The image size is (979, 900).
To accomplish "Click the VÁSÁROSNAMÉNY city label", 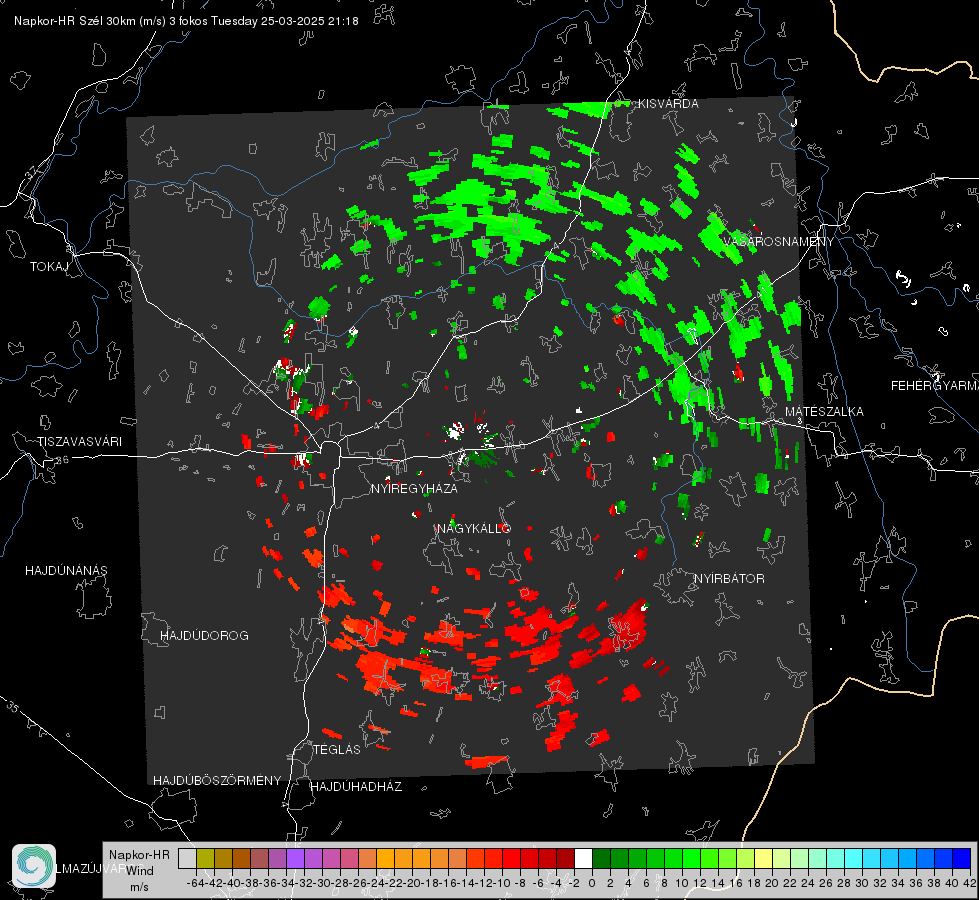I will point(778,242).
